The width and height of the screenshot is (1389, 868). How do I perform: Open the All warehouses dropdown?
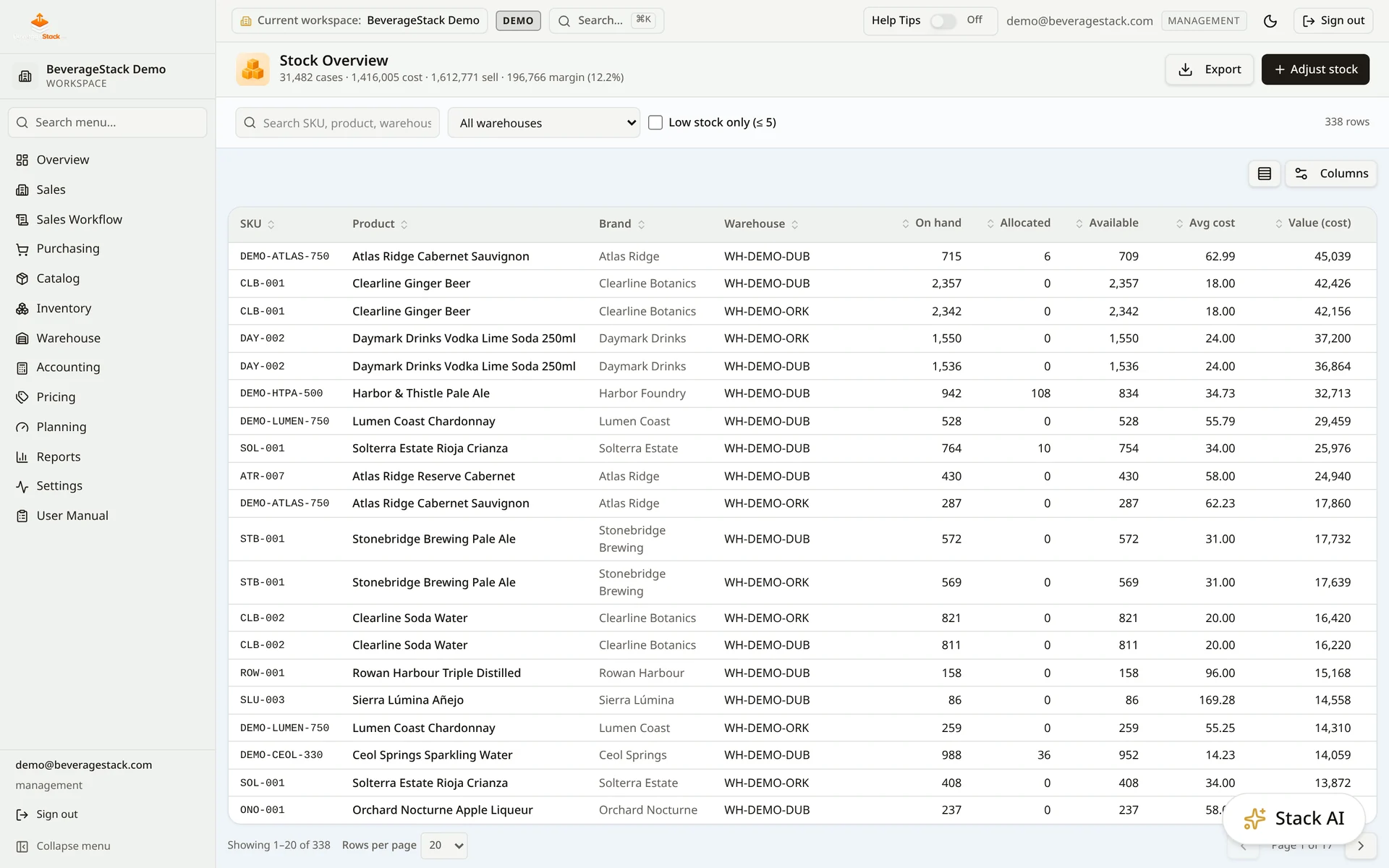[544, 123]
